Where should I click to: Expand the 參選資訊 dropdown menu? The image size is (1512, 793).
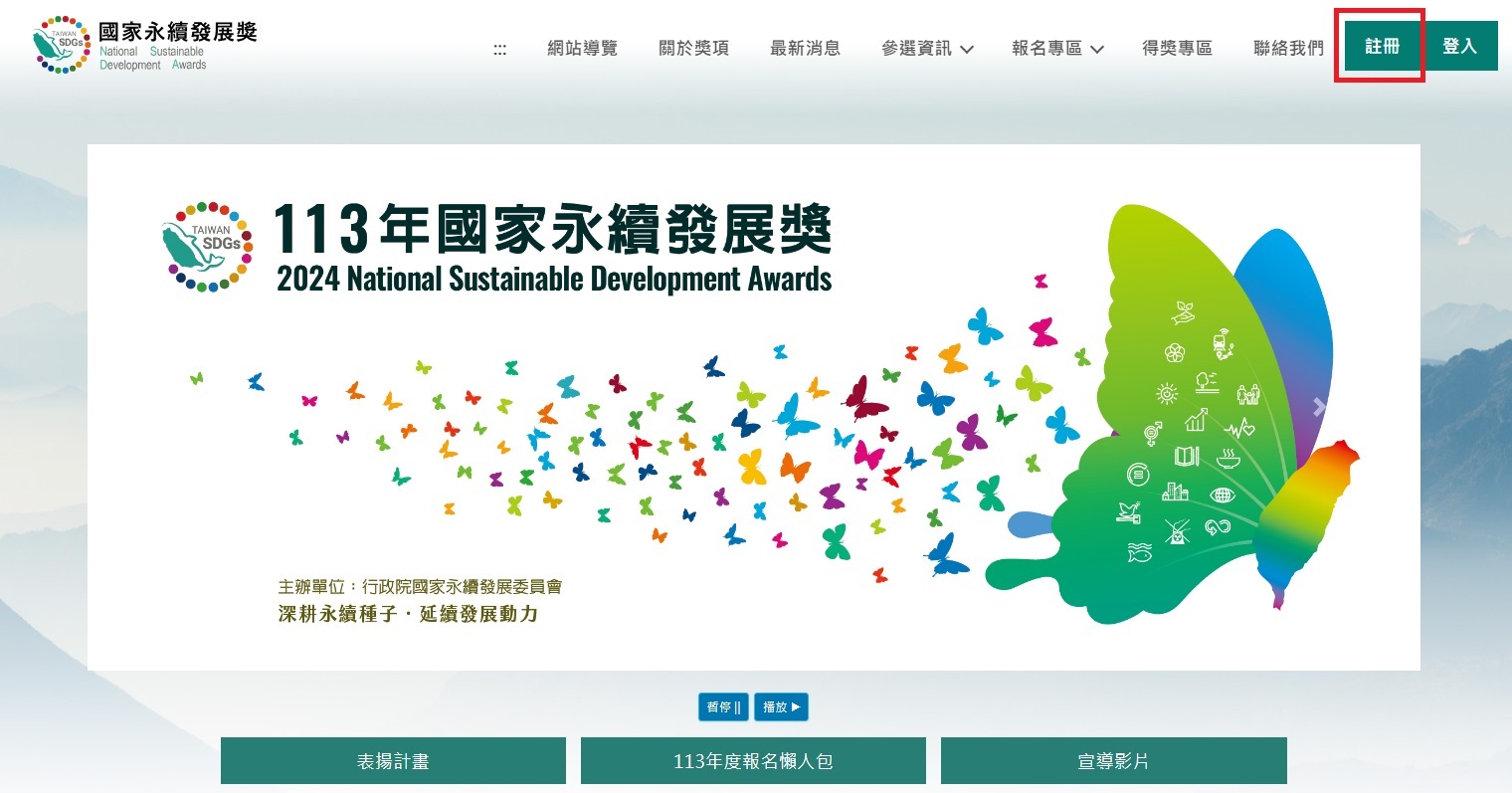[927, 48]
